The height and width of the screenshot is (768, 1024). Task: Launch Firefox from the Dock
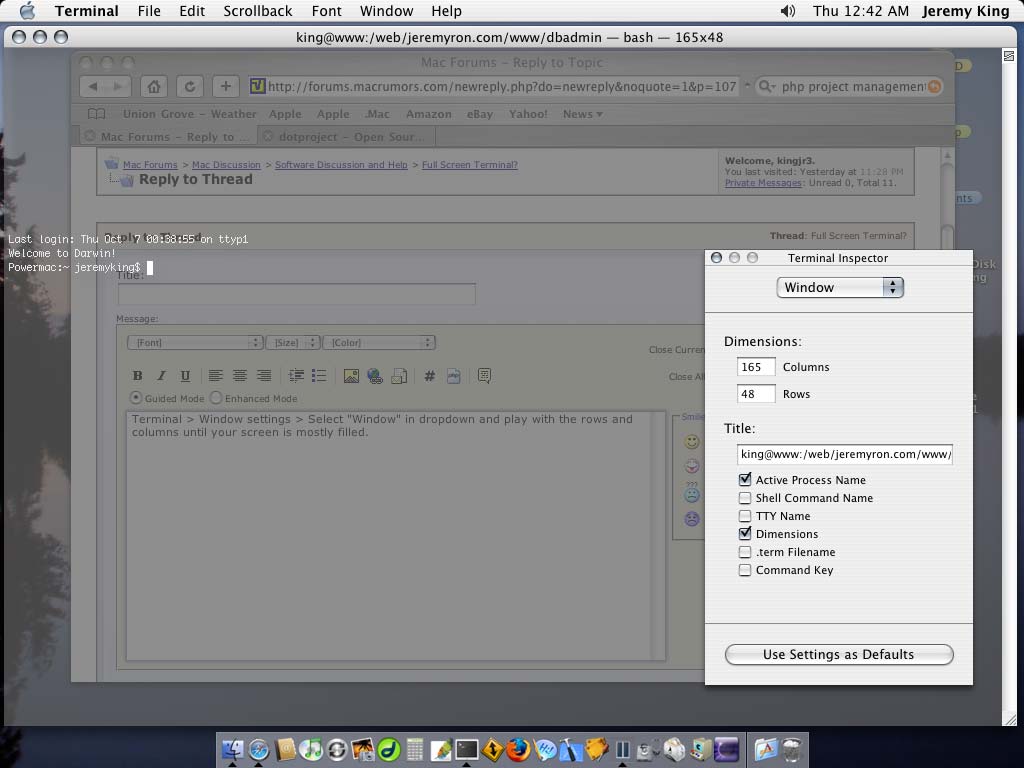pos(519,749)
